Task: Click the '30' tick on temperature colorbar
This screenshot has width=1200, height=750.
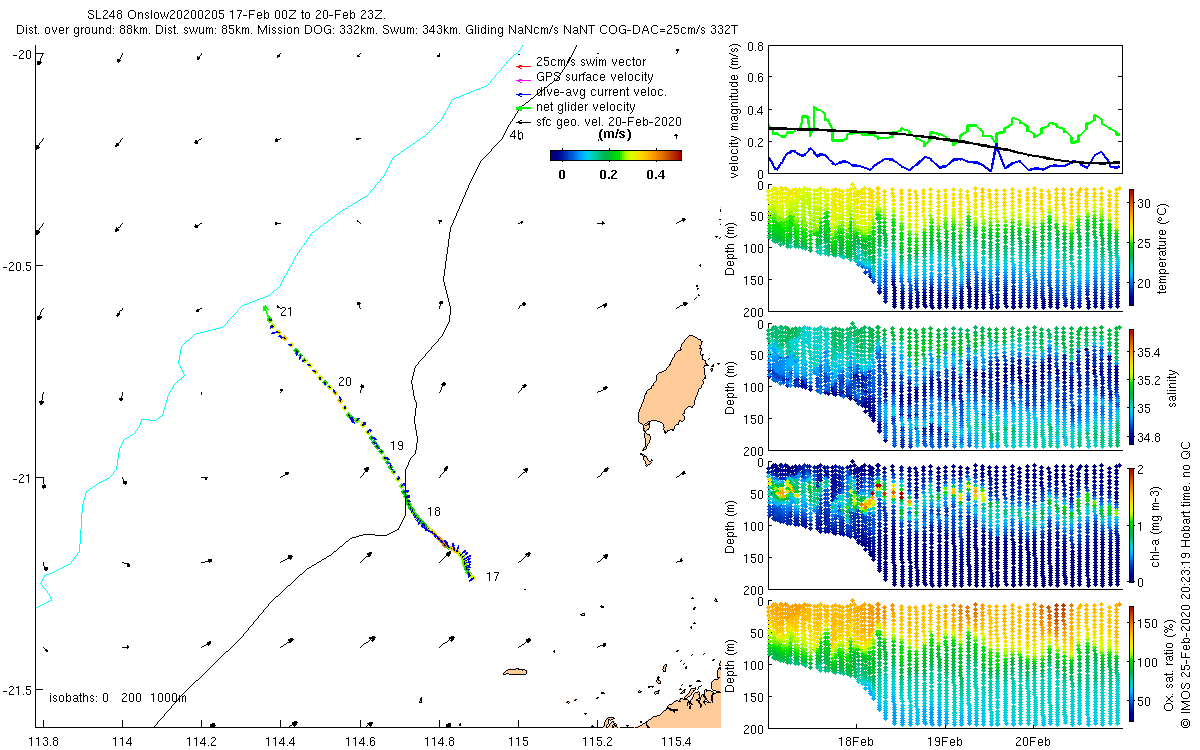Action: [x=1146, y=201]
